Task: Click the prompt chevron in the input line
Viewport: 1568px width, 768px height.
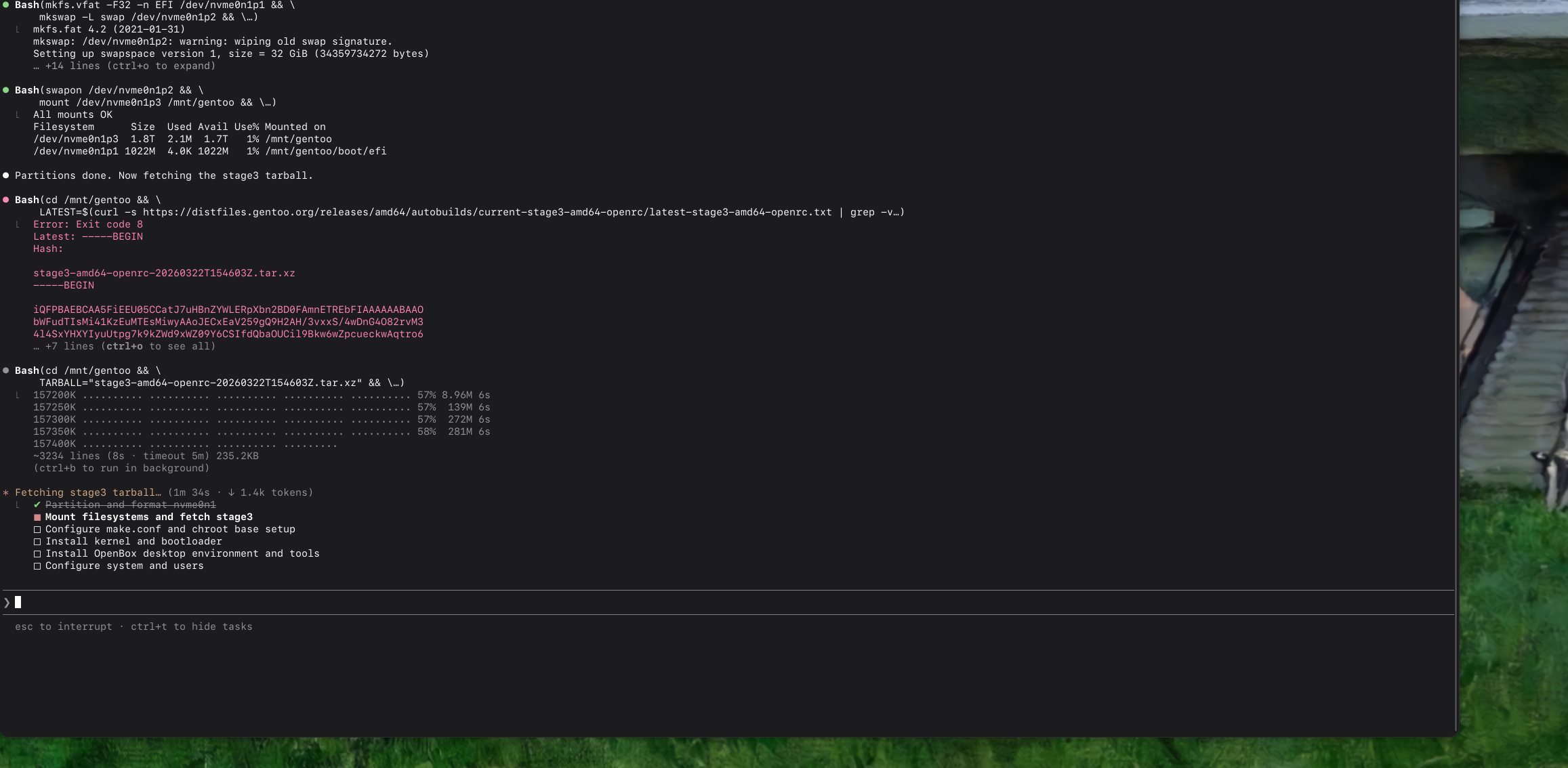Action: [x=7, y=602]
